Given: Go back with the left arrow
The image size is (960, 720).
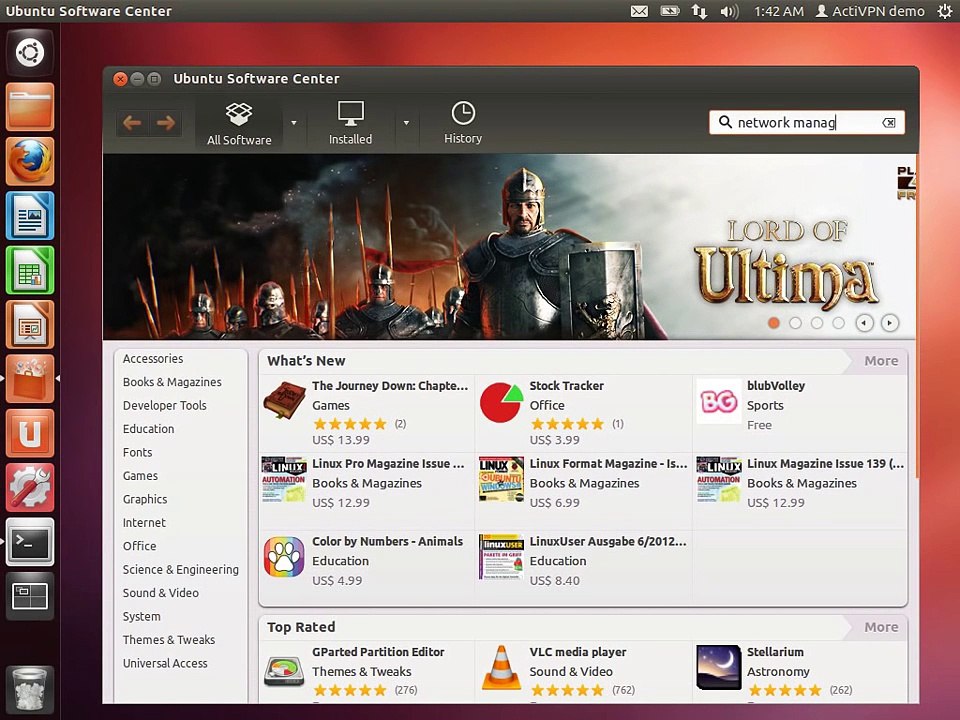Looking at the screenshot, I should pyautogui.click(x=132, y=123).
